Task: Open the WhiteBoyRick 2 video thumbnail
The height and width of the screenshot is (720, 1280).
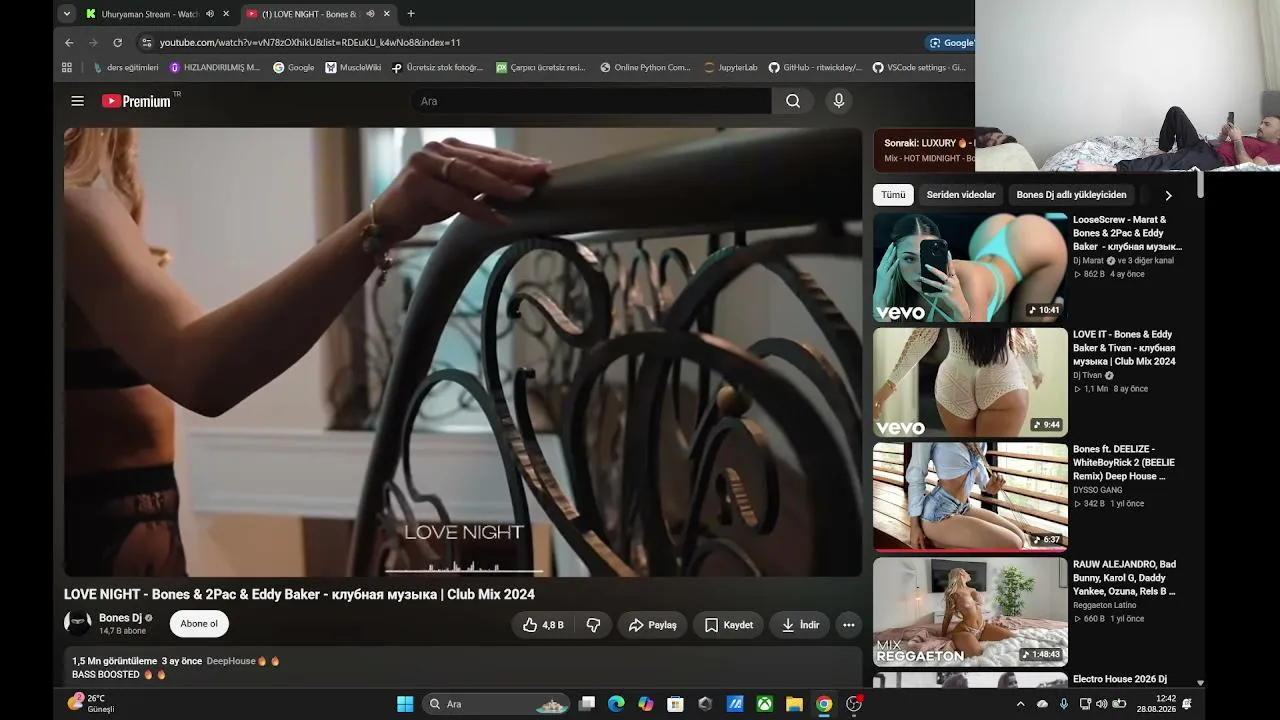Action: tap(970, 497)
